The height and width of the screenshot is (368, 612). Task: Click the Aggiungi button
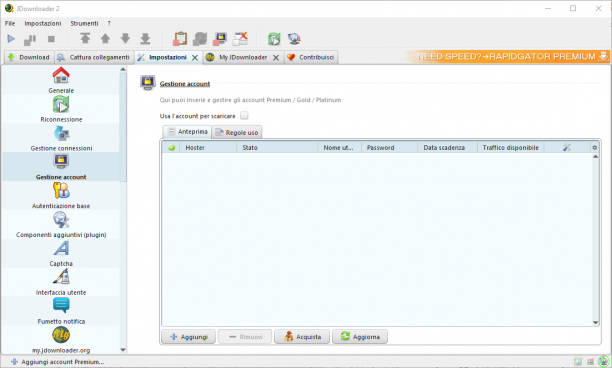(189, 337)
